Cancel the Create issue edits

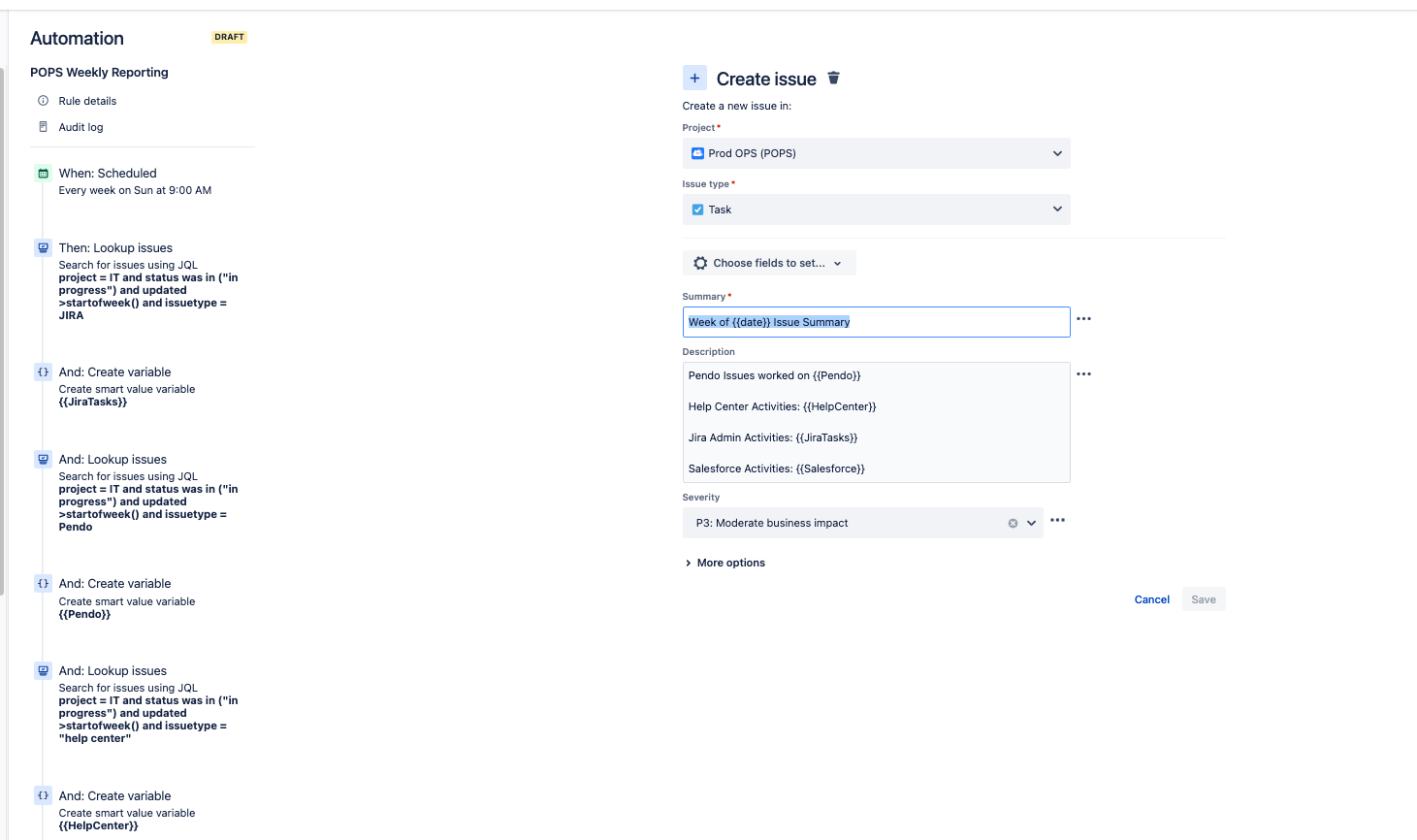point(1152,599)
